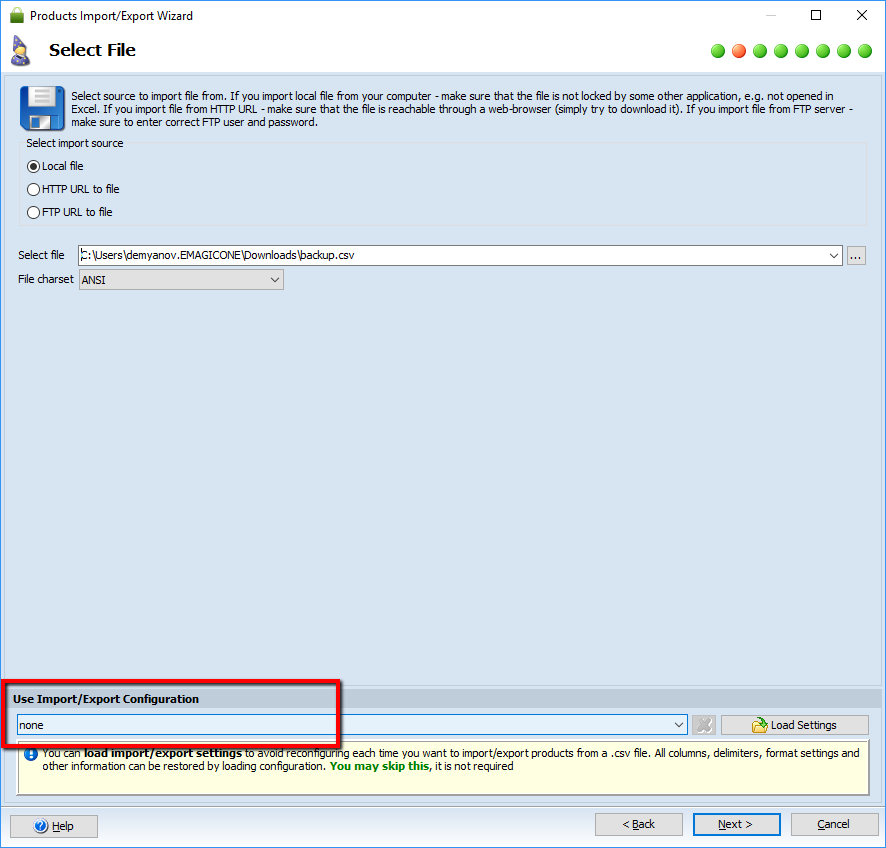Click 'You may skip this' text

[x=379, y=766]
